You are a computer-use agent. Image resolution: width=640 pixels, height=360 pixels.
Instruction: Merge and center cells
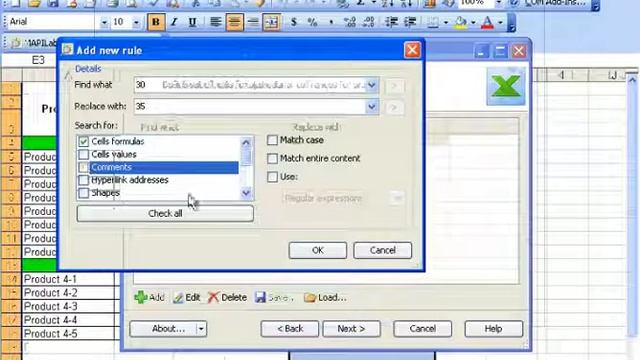pos(271,22)
